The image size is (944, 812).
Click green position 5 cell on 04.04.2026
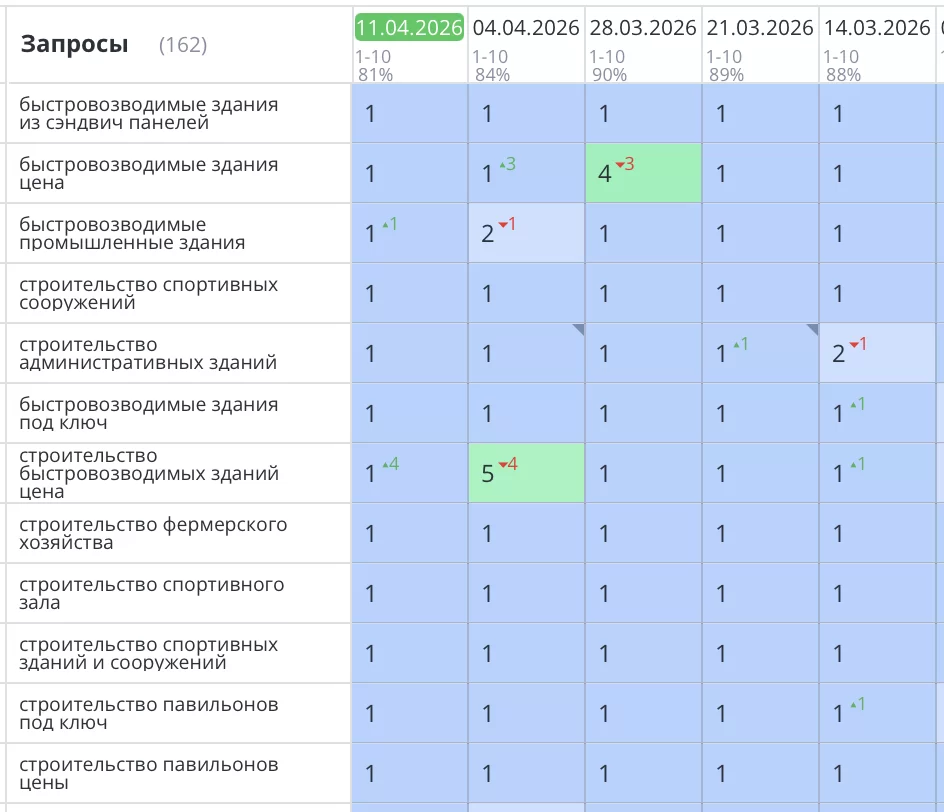526,474
